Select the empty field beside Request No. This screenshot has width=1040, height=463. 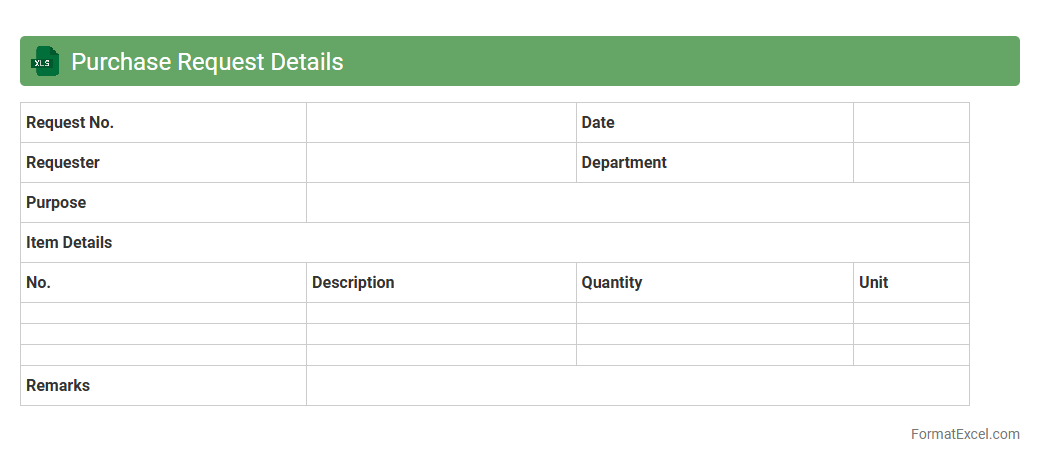coord(441,123)
